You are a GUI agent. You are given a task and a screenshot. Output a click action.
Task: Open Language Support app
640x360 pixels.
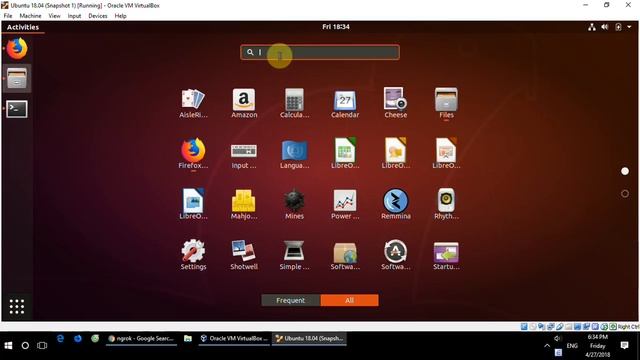click(294, 154)
